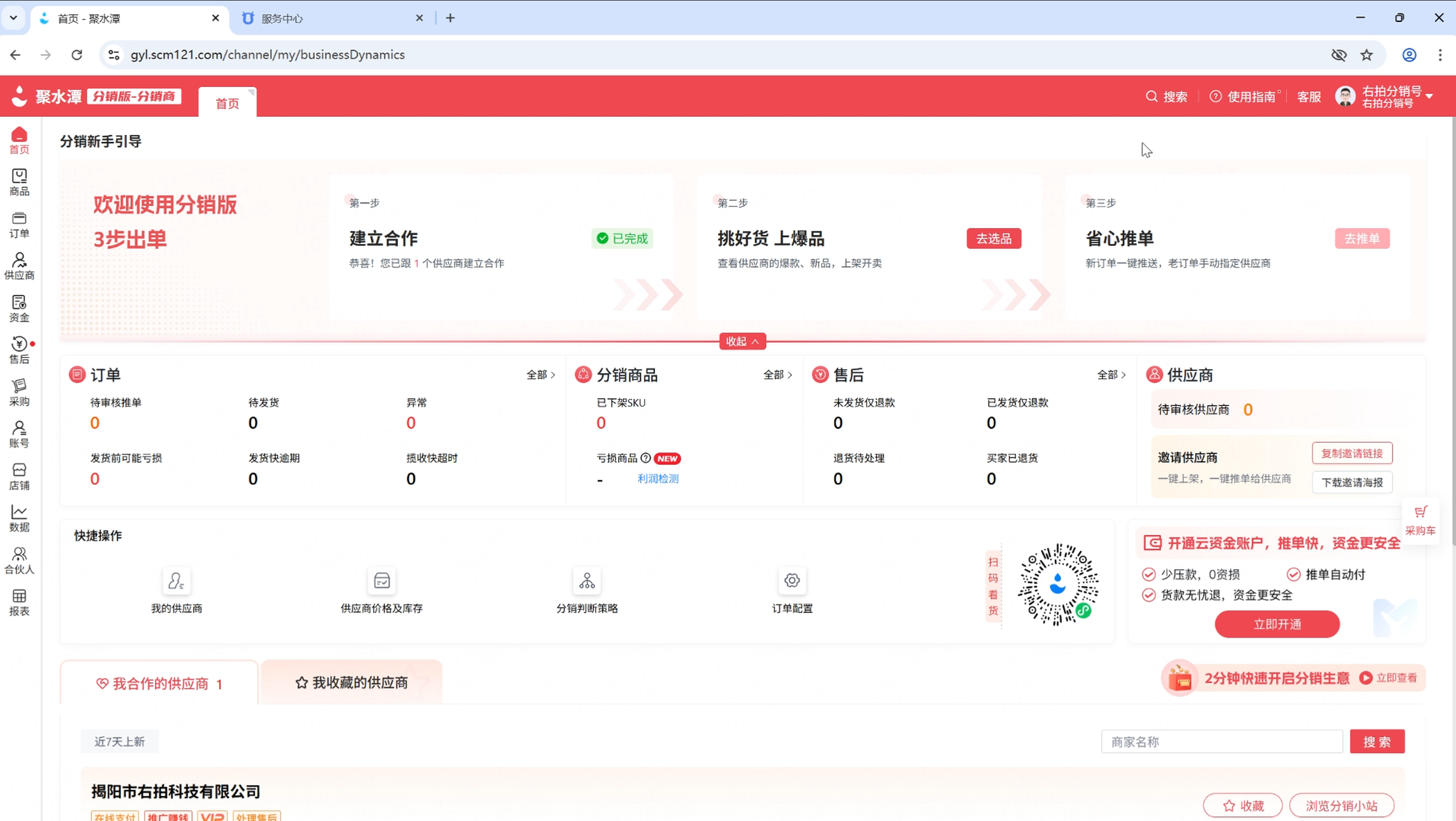Open the 订单 section in sidebar

(x=19, y=224)
